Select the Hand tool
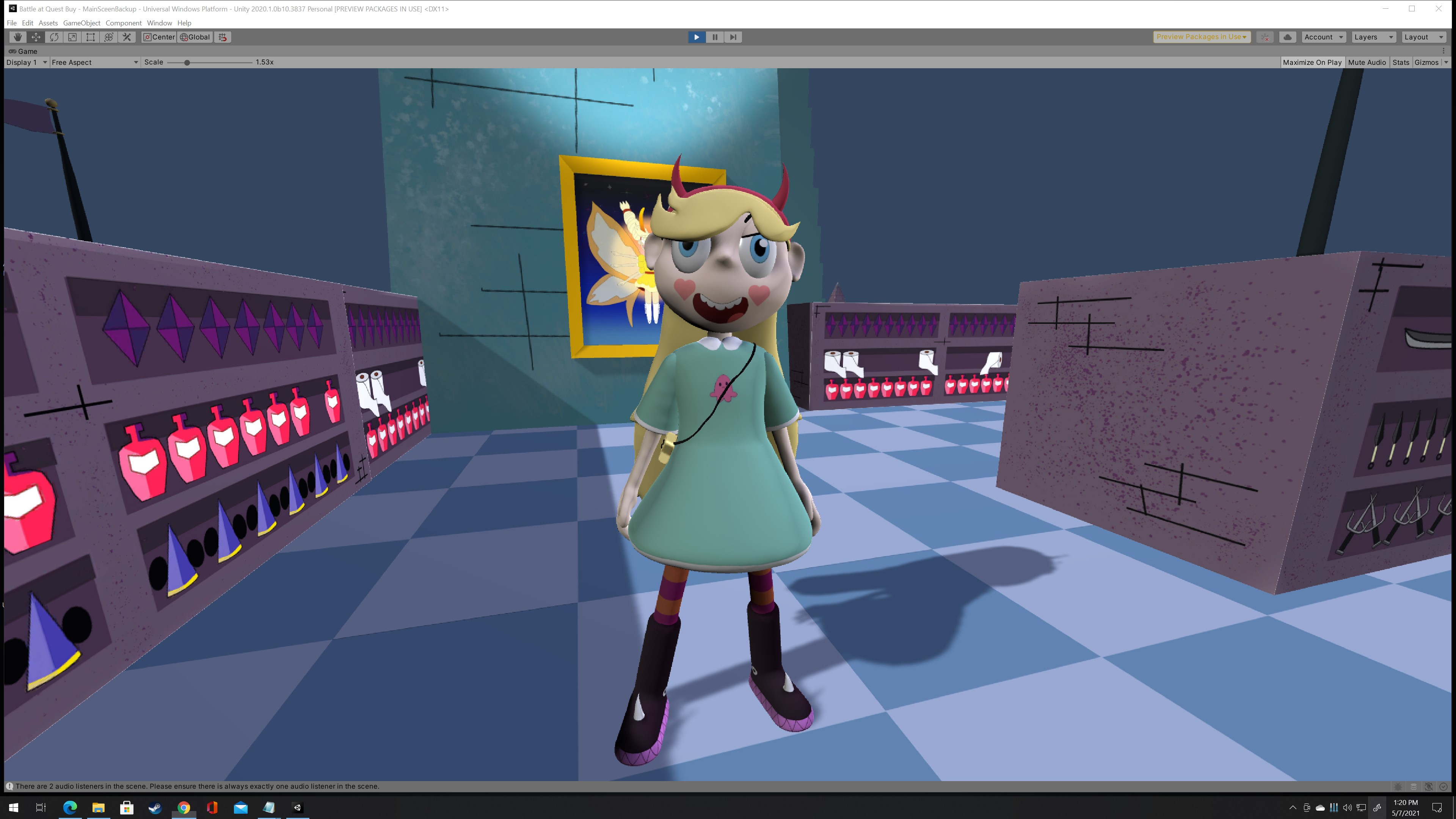Image resolution: width=1456 pixels, height=819 pixels. (x=17, y=37)
